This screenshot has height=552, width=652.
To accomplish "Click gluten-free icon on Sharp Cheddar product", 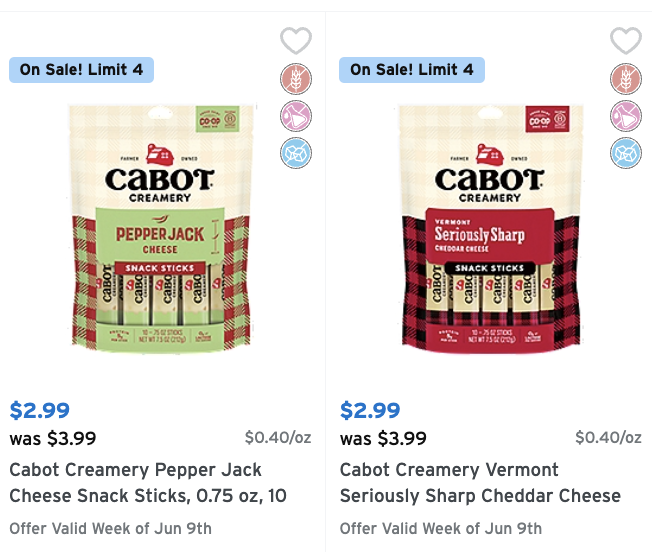I will tap(626, 79).
